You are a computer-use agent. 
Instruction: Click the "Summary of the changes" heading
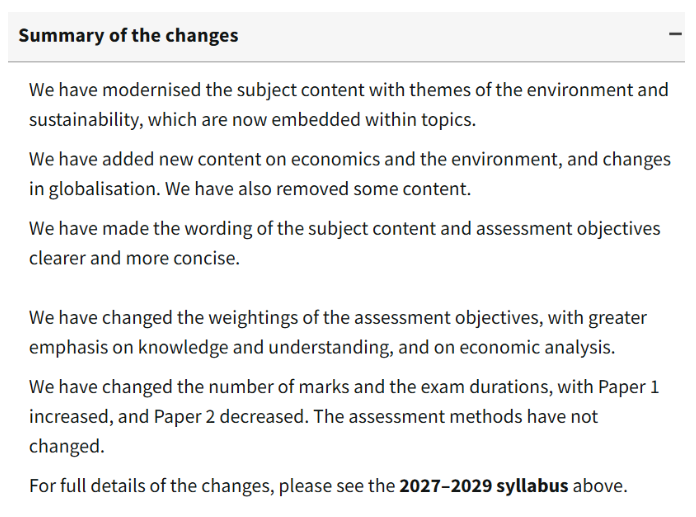click(x=128, y=36)
